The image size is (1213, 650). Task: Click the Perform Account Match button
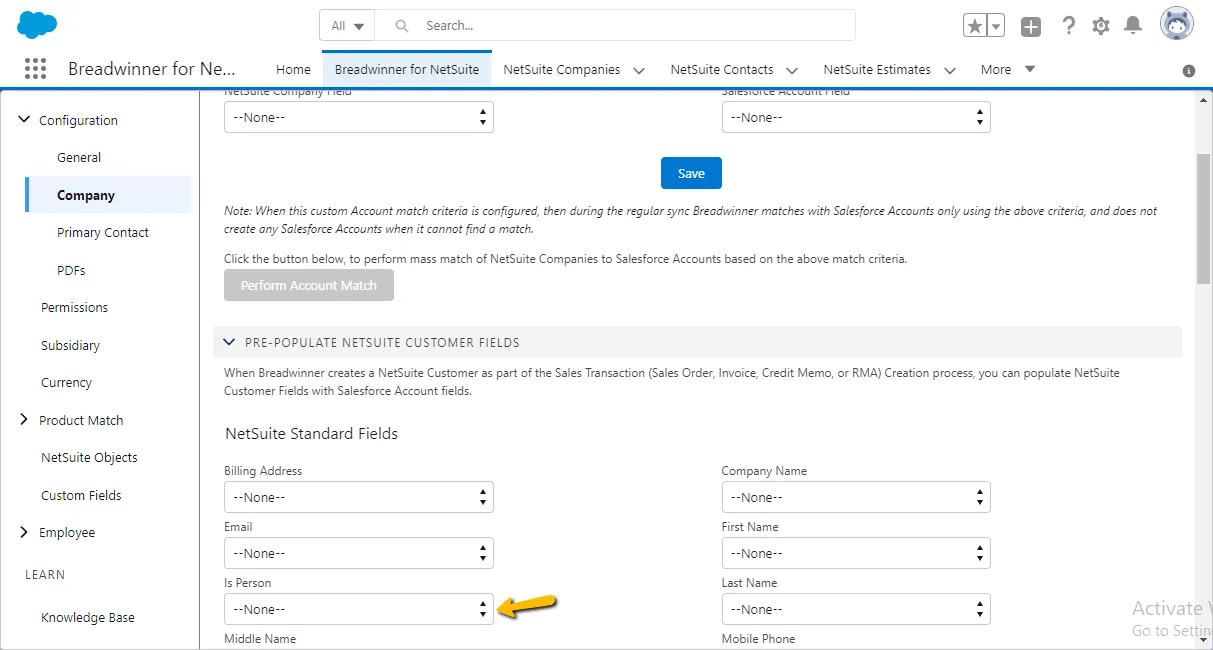[x=309, y=285]
